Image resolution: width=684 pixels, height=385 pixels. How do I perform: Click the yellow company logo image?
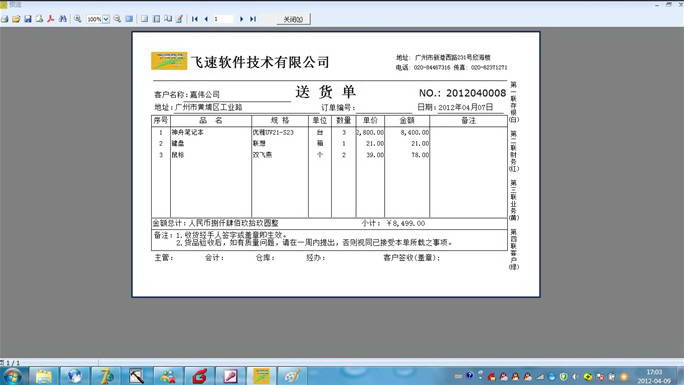pos(169,61)
